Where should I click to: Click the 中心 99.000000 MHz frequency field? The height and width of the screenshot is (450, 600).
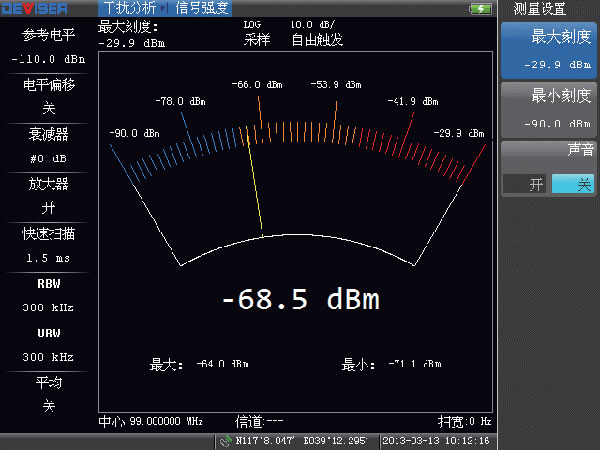[158, 421]
